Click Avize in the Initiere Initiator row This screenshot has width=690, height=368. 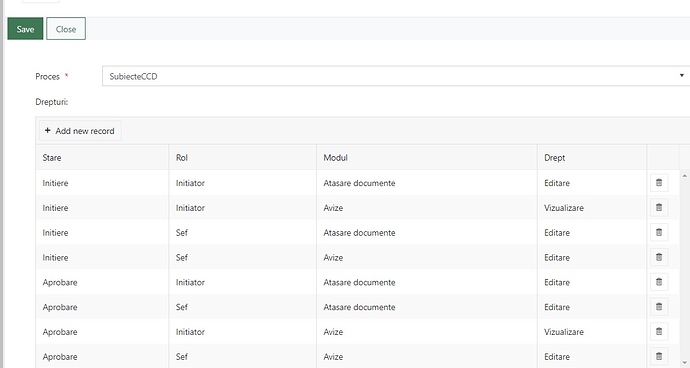click(x=333, y=208)
